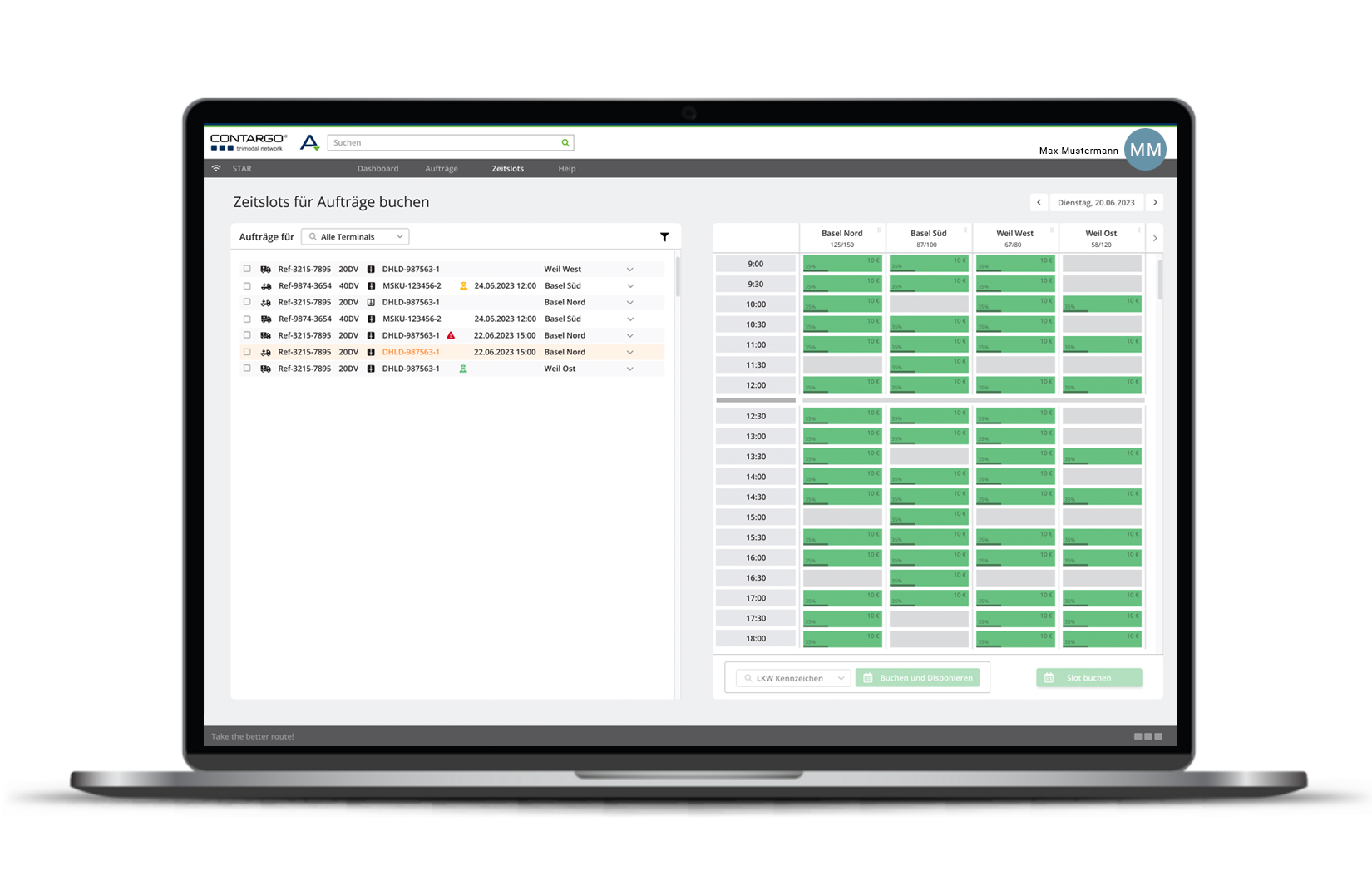Switch to the Dashboard tab
The image size is (1372, 886).
pyautogui.click(x=378, y=169)
